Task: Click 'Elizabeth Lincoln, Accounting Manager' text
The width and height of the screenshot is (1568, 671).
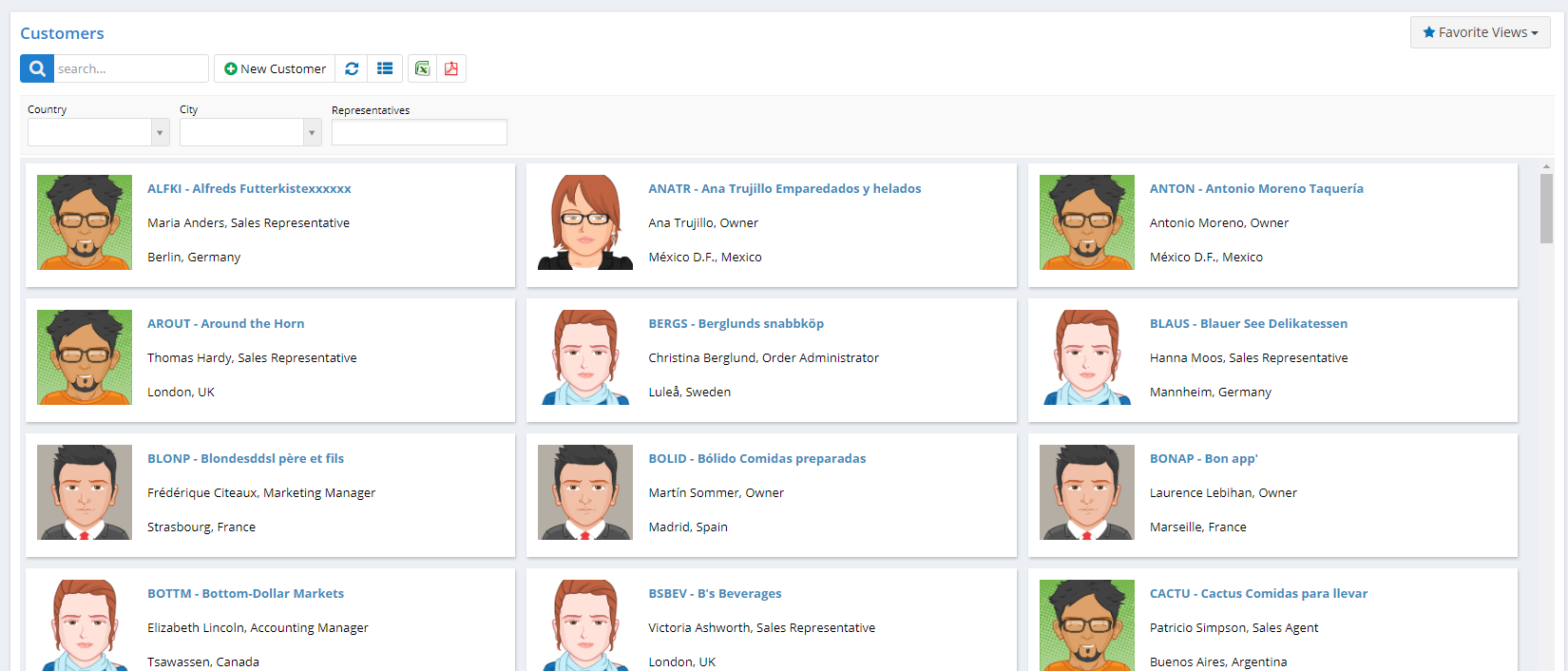Action: [258, 627]
